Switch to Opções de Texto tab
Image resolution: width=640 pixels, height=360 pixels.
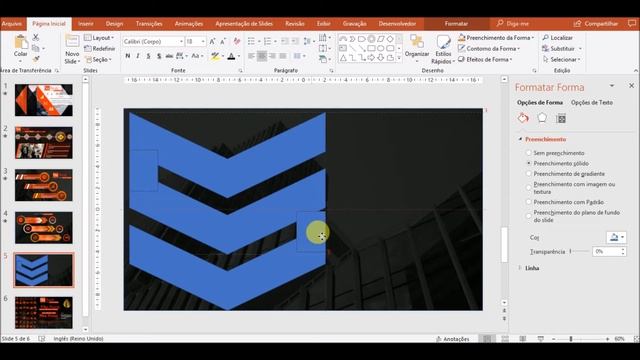coord(592,102)
